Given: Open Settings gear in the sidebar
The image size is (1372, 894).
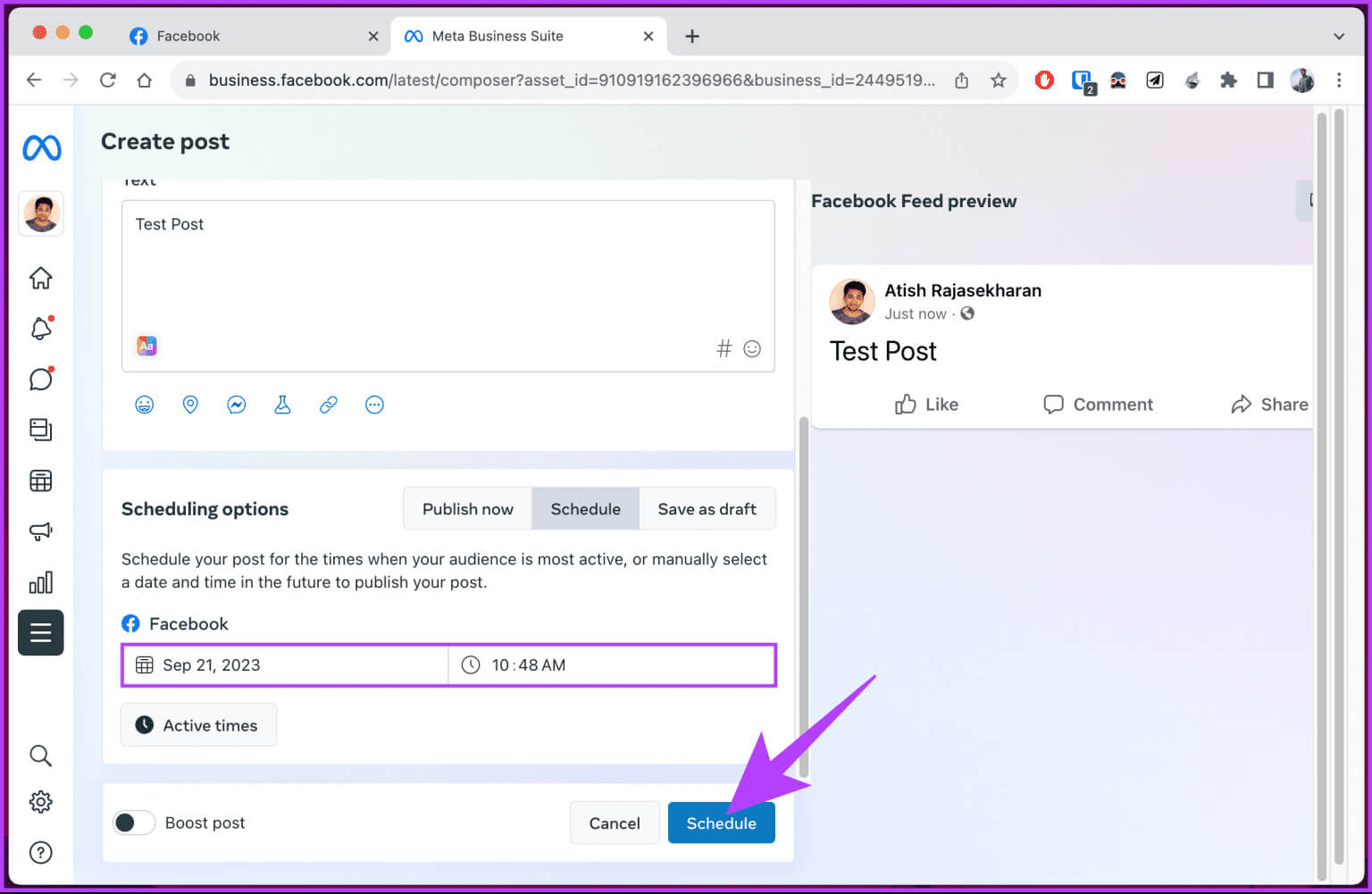Looking at the screenshot, I should coord(41,802).
